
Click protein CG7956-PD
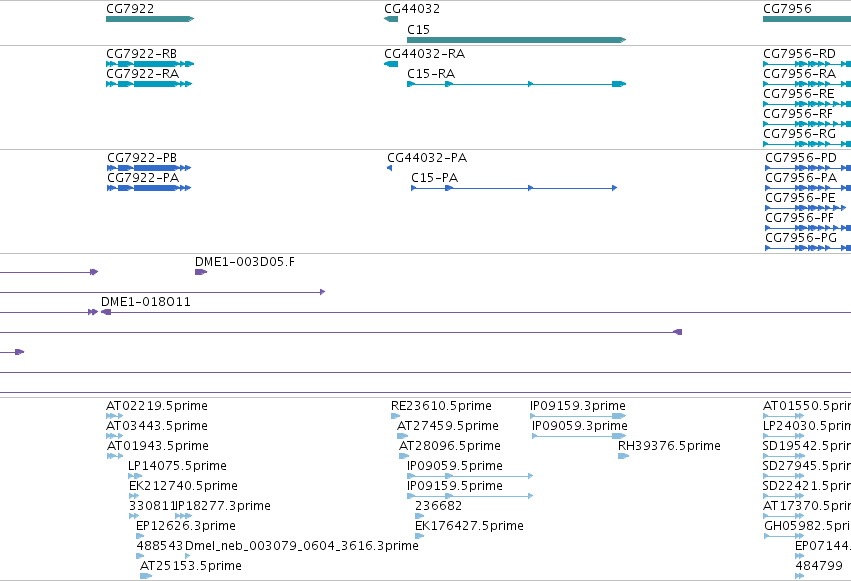[801, 158]
